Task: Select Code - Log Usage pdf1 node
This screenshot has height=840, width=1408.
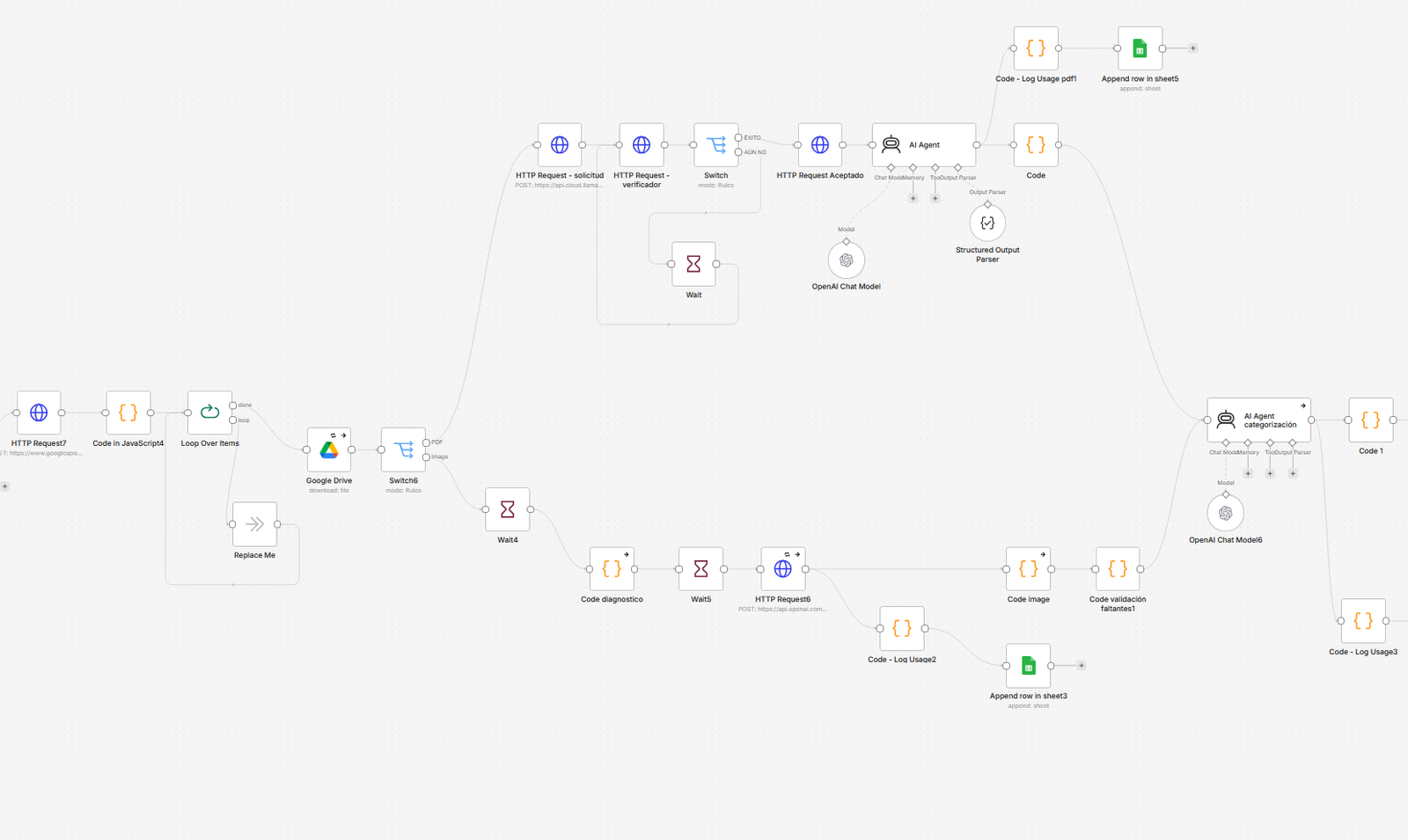Action: [1036, 48]
